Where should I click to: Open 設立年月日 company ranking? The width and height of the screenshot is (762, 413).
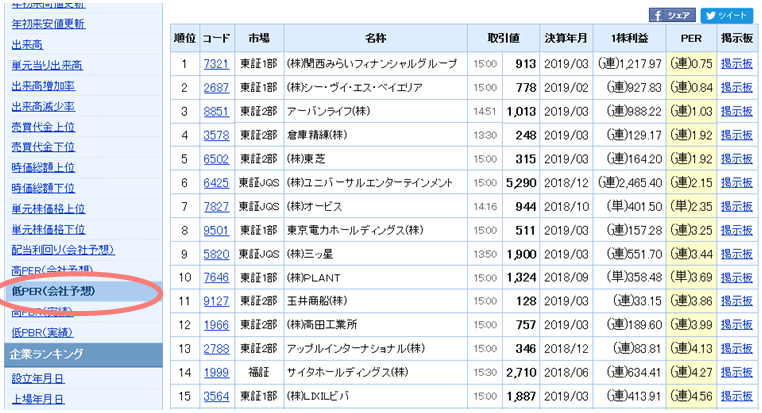(x=38, y=379)
